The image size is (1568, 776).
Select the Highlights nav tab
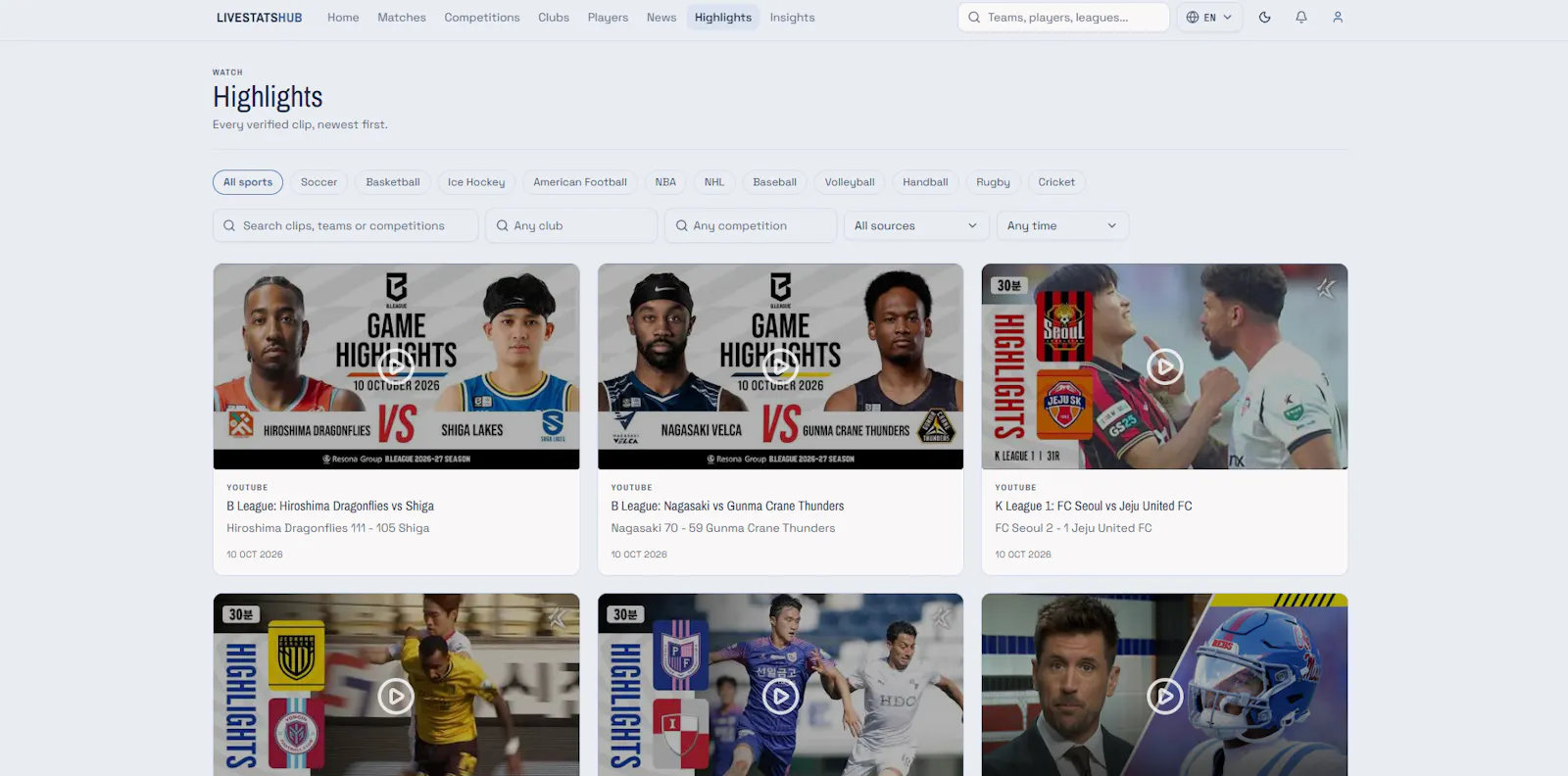click(723, 18)
